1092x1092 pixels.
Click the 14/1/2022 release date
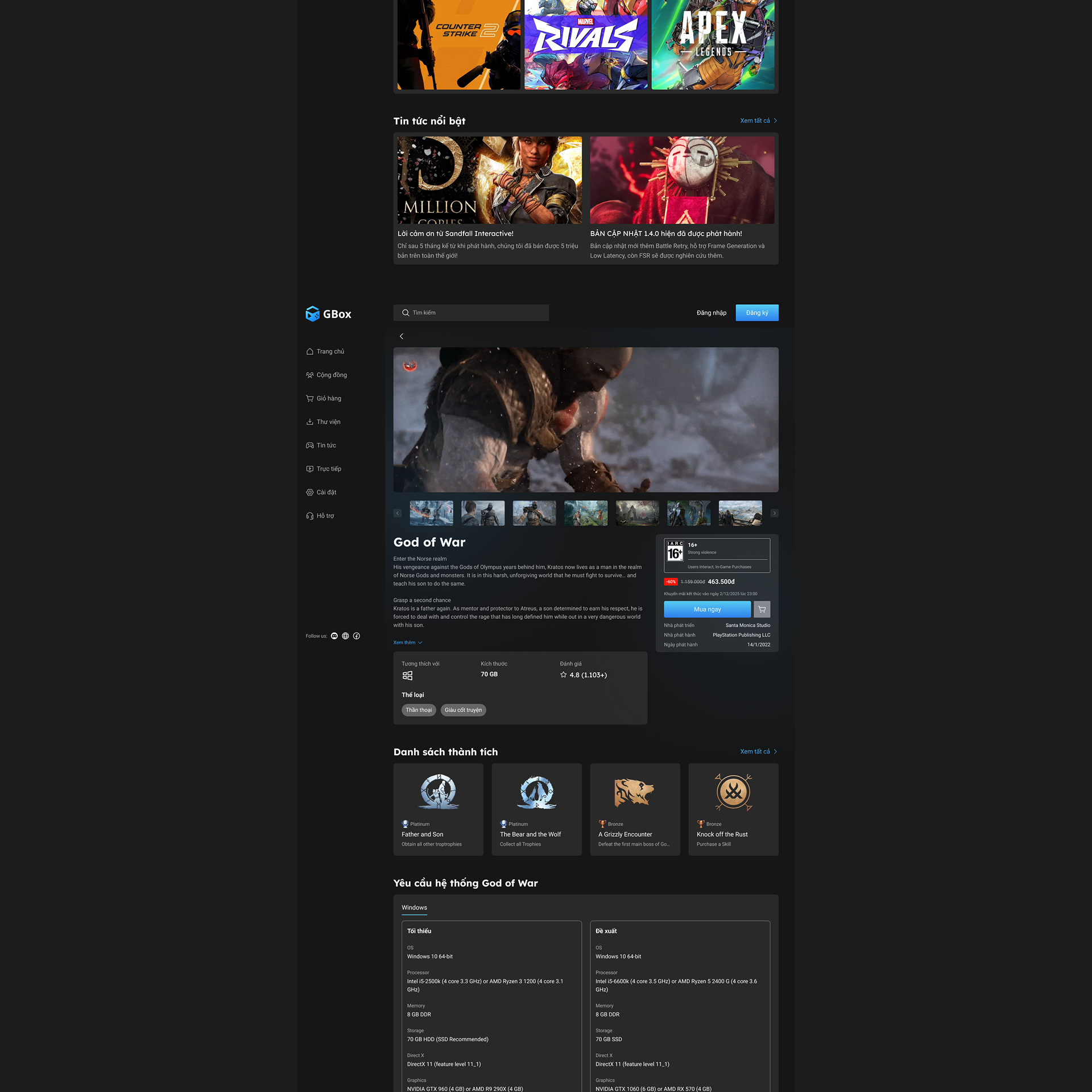[x=759, y=645]
